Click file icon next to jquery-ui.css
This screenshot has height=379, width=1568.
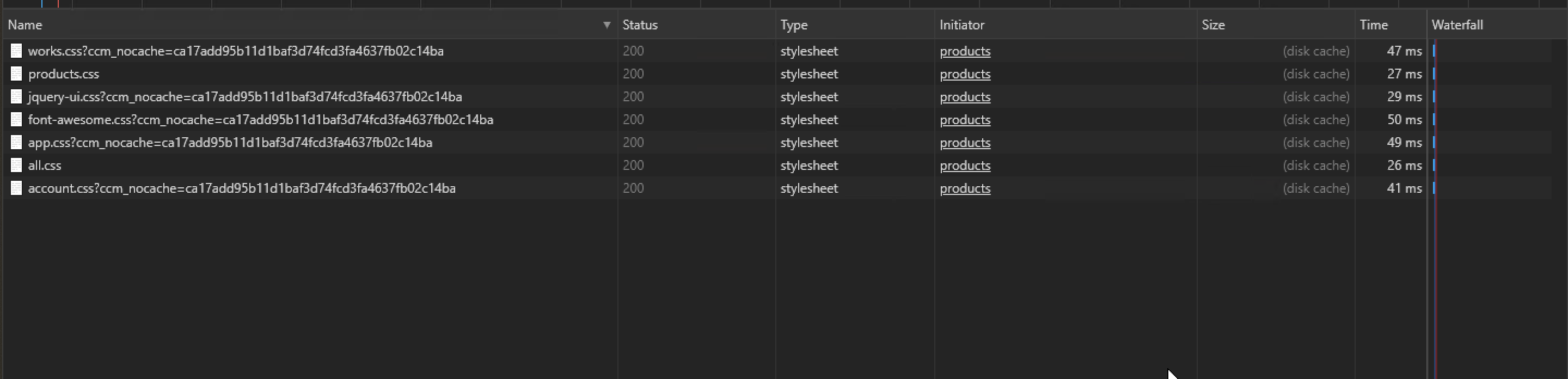[x=16, y=97]
